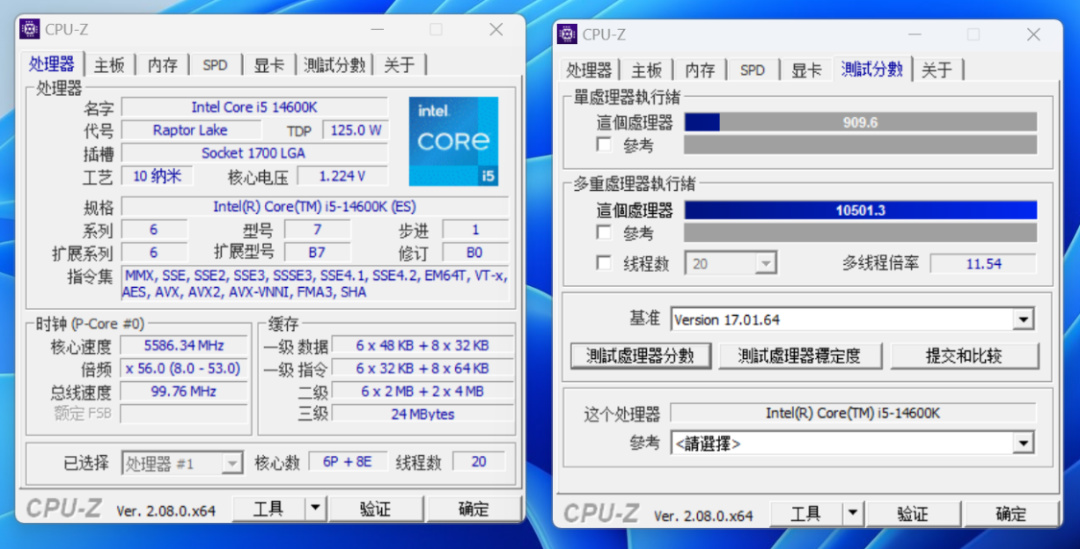Click CPU-Z app icon in right window title bar
The height and width of the screenshot is (549, 1080).
click(567, 34)
